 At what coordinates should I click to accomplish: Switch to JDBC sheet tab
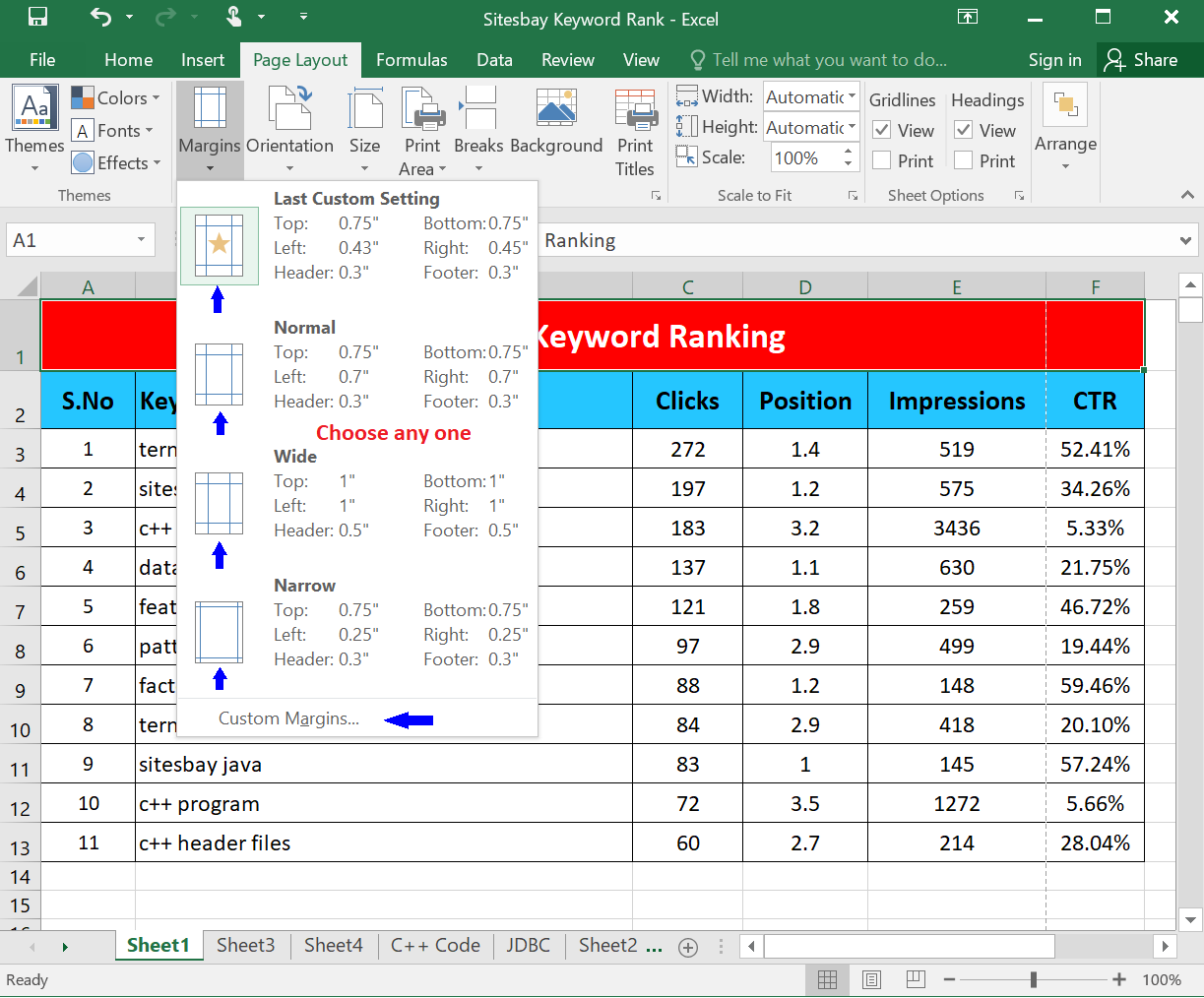529,946
